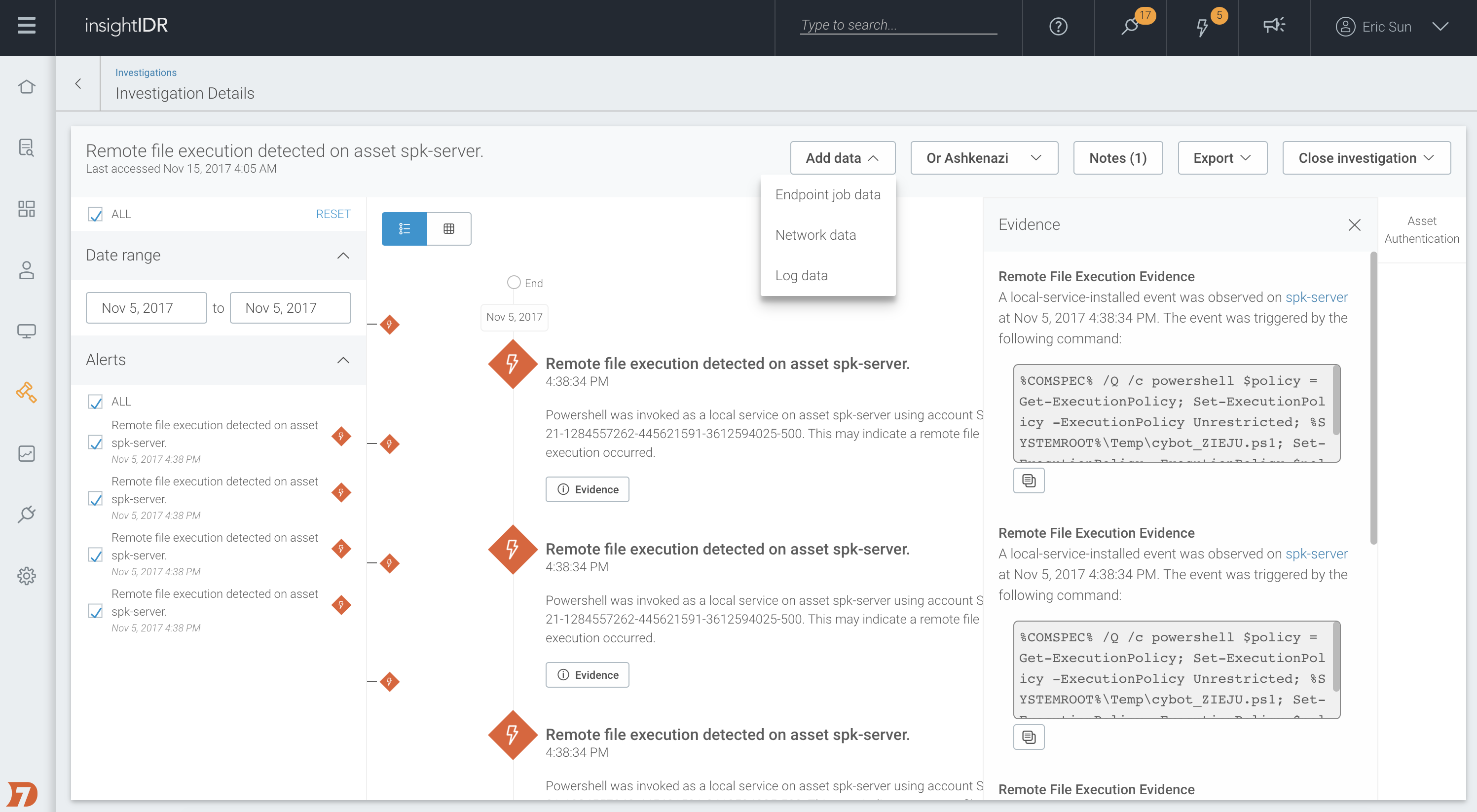Image resolution: width=1477 pixels, height=812 pixels.
Task: Open the hamburger navigation menu
Action: (26, 26)
